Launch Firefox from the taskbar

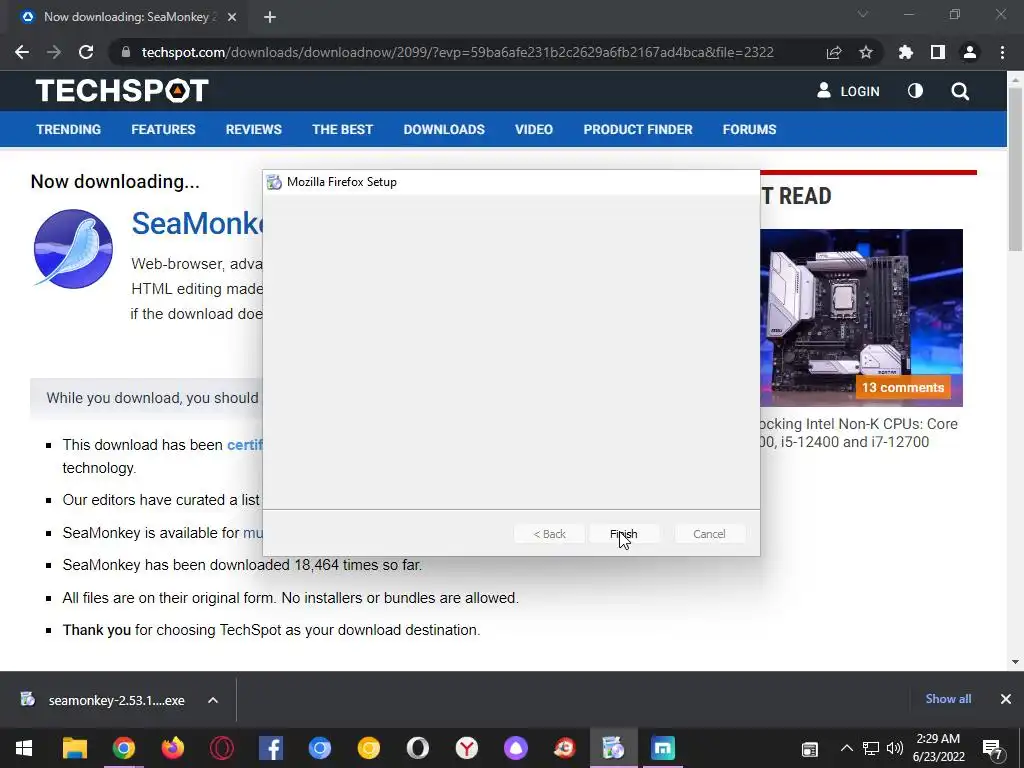click(172, 748)
